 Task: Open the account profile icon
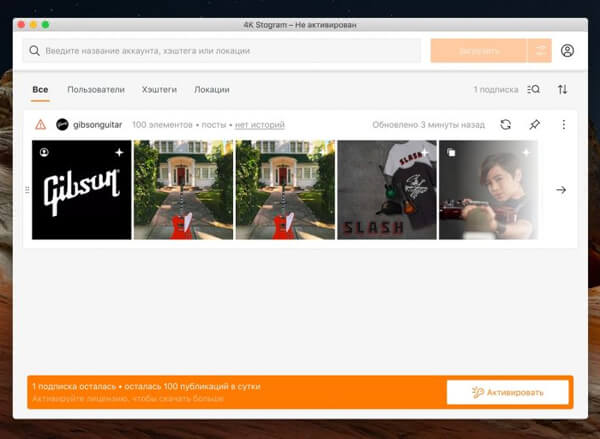(x=567, y=51)
